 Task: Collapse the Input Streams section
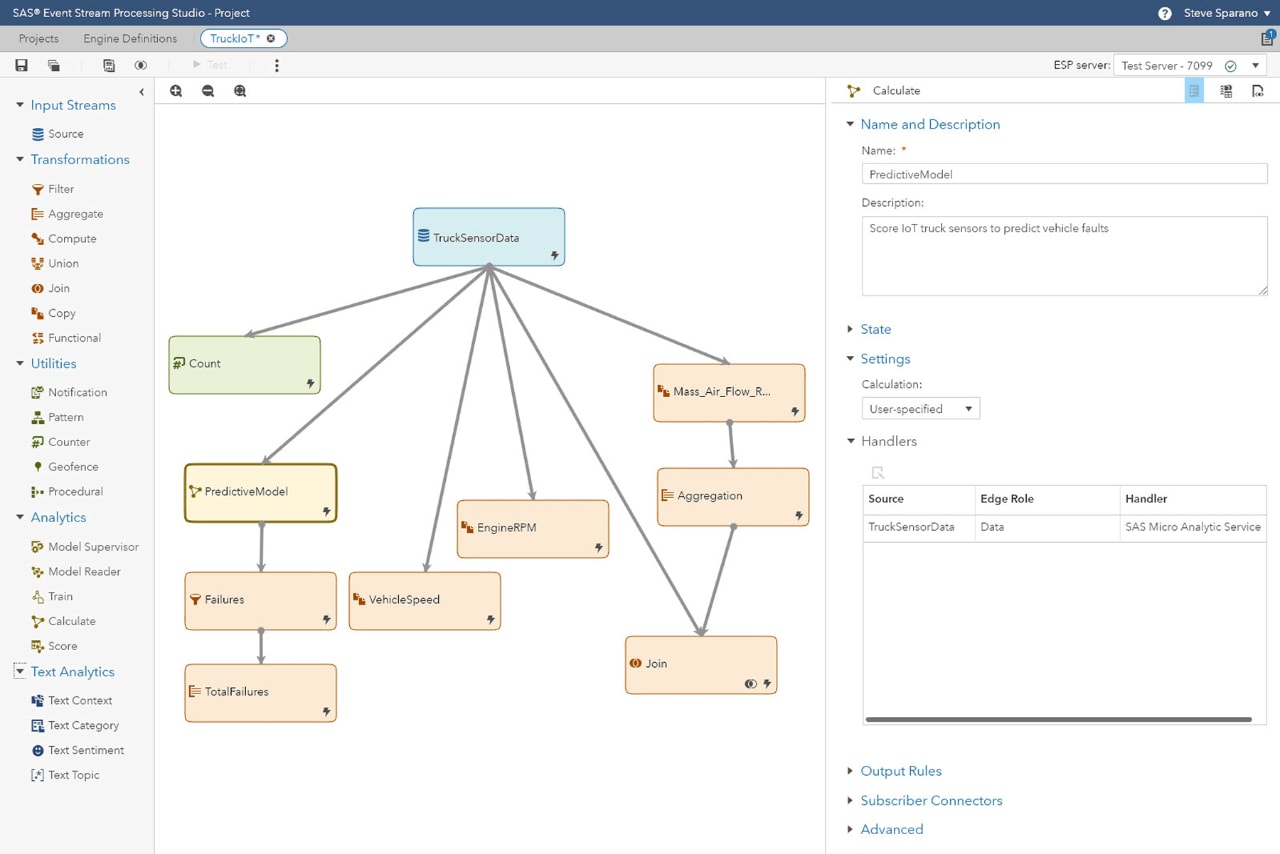[20, 105]
